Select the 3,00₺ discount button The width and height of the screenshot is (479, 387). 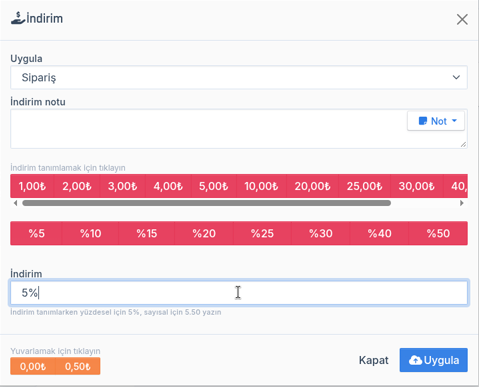point(122,186)
